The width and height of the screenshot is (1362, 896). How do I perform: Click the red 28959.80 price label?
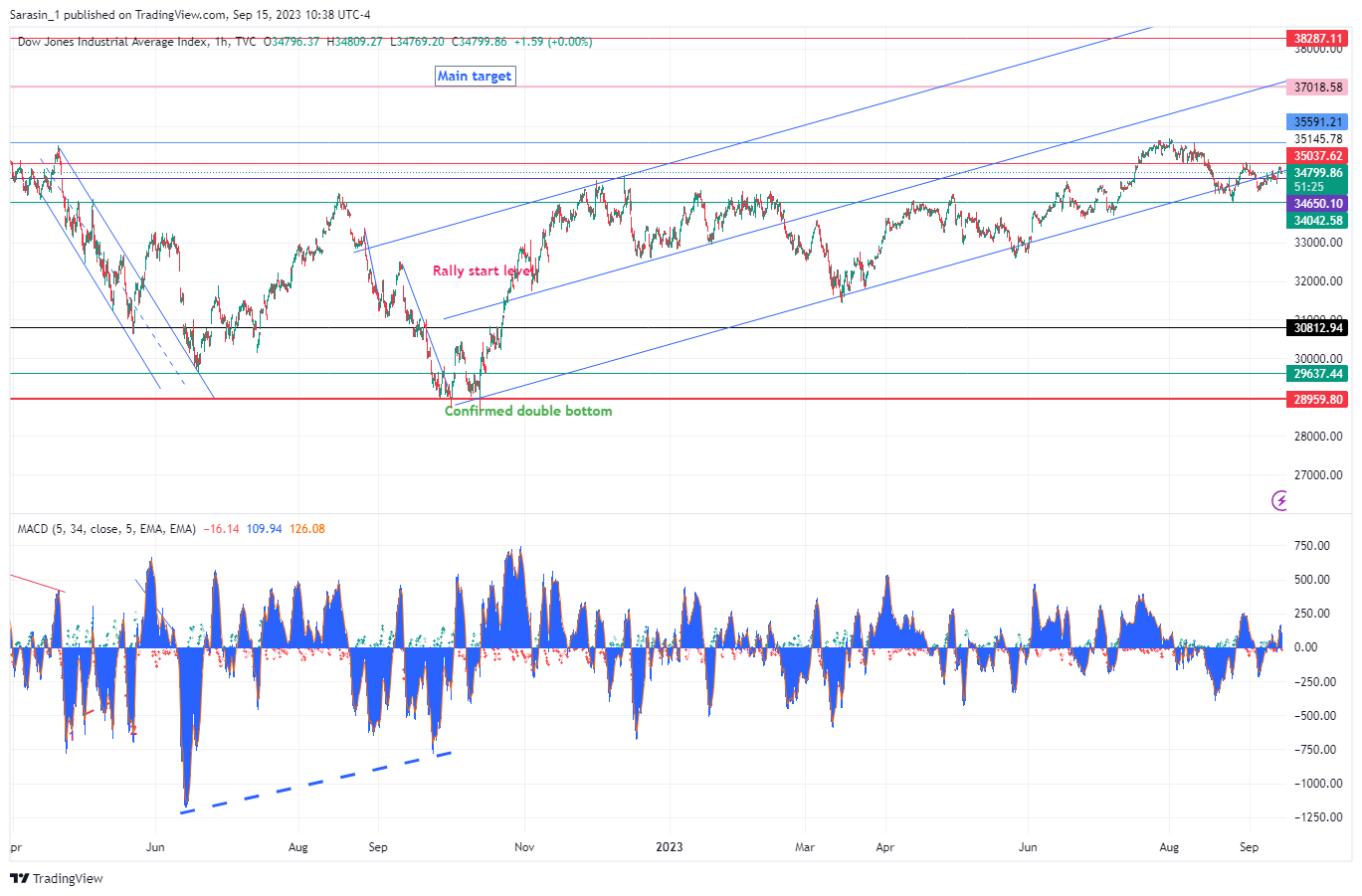(1317, 400)
